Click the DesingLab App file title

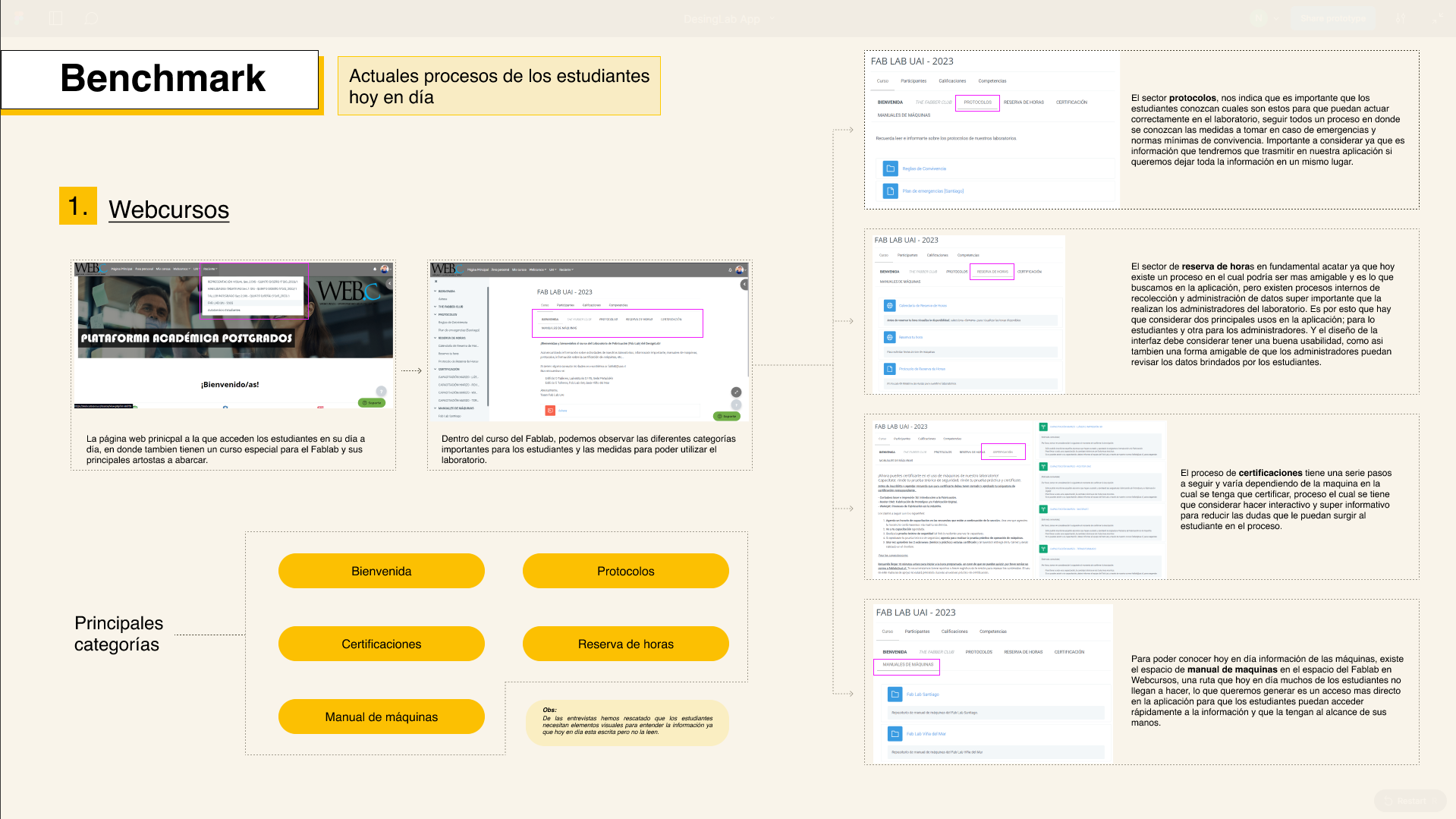pyautogui.click(x=722, y=19)
